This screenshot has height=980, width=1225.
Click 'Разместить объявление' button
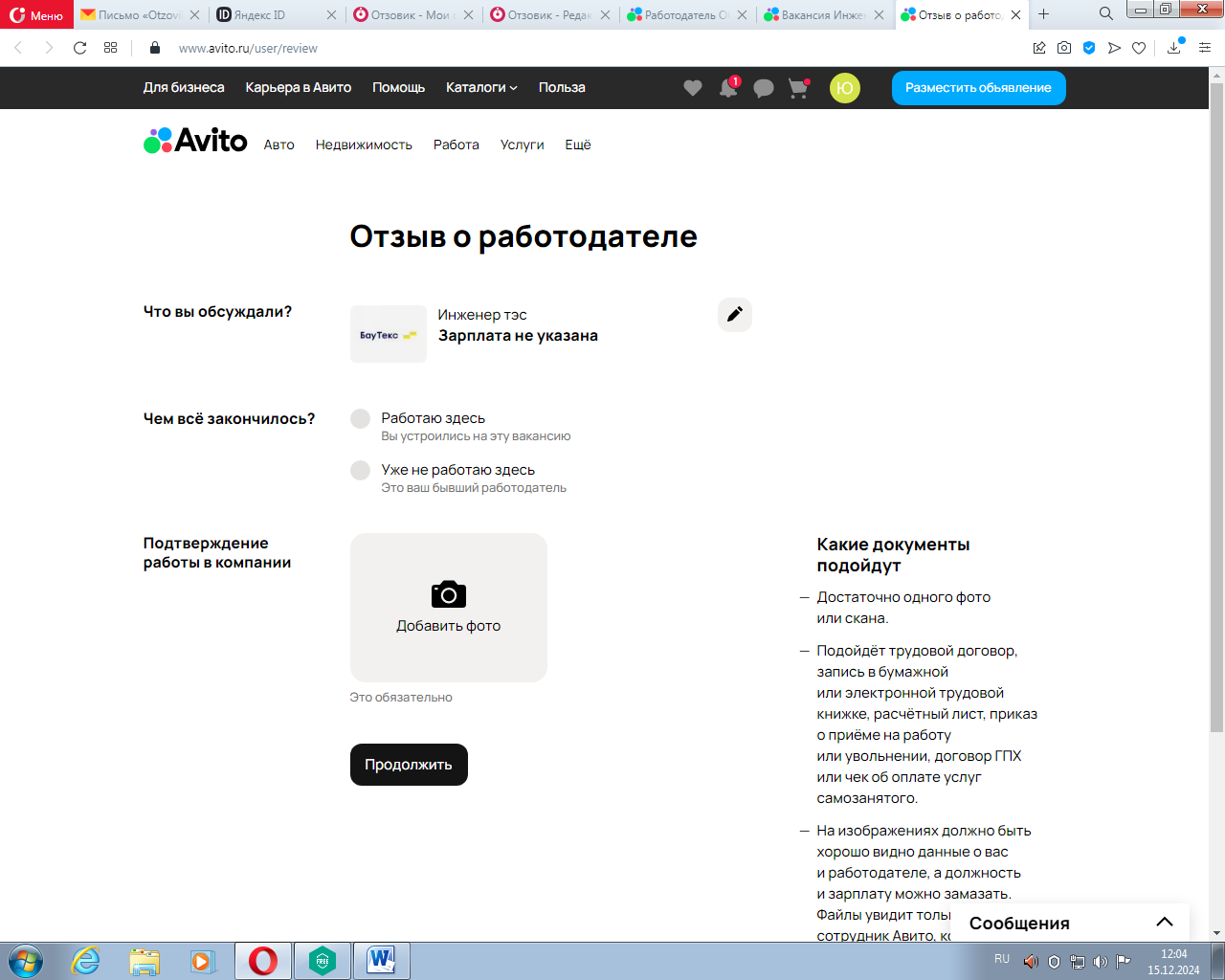click(978, 88)
